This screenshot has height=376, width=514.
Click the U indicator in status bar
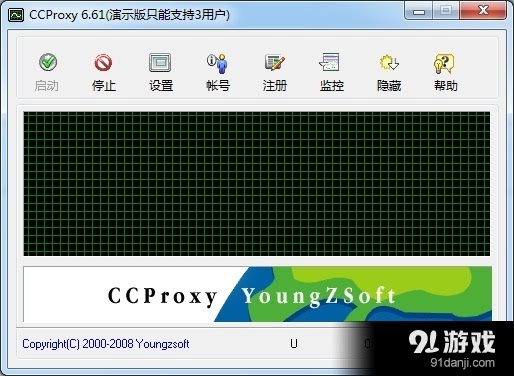coord(294,344)
